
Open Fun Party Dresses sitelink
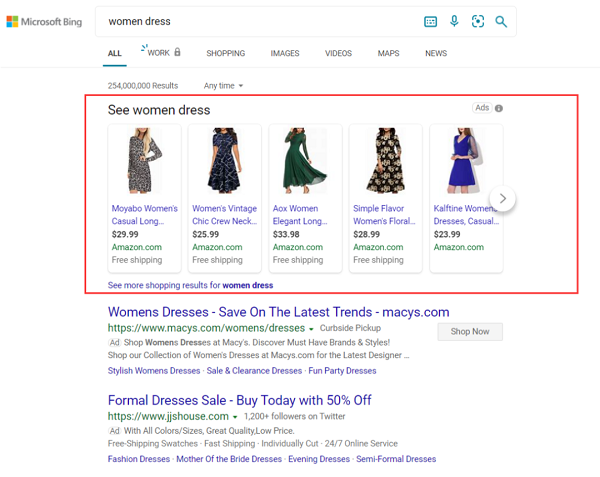(342, 371)
